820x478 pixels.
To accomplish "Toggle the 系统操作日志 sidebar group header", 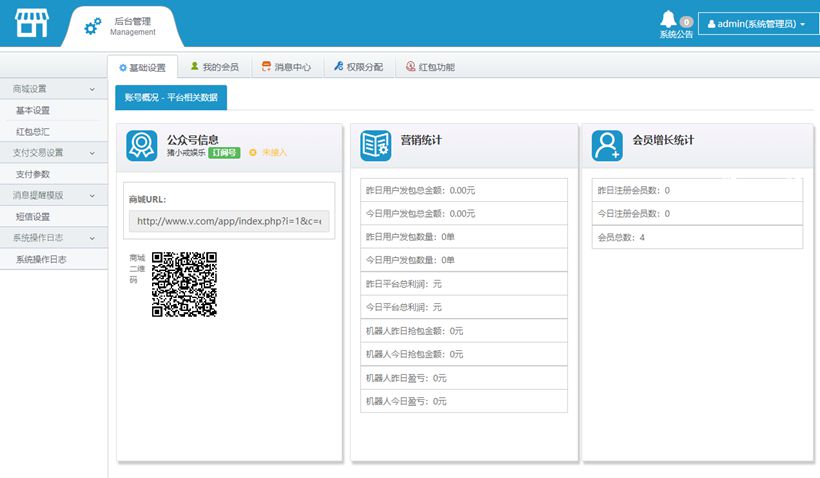I will point(53,238).
